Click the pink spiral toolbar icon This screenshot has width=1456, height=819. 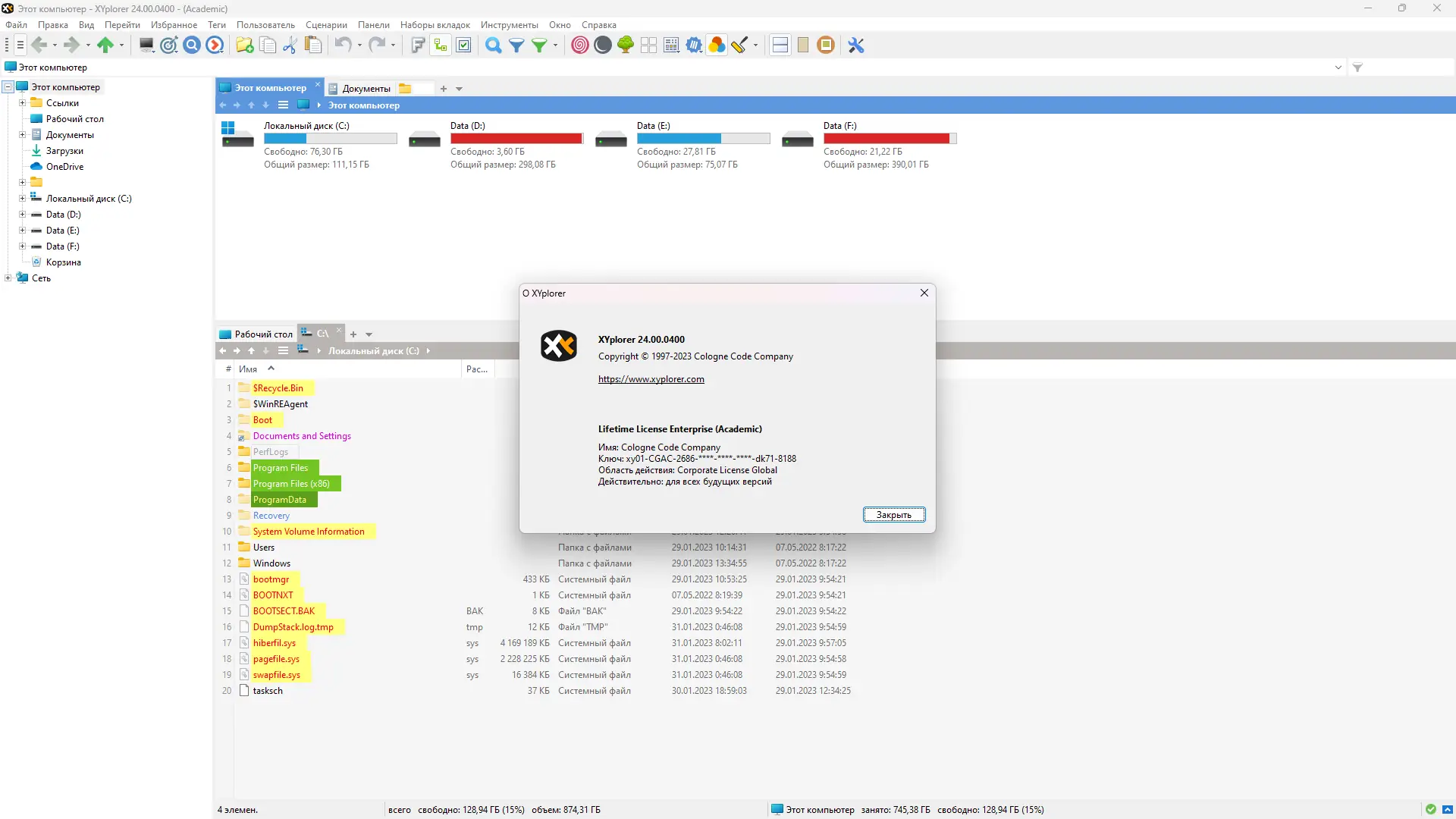(579, 45)
